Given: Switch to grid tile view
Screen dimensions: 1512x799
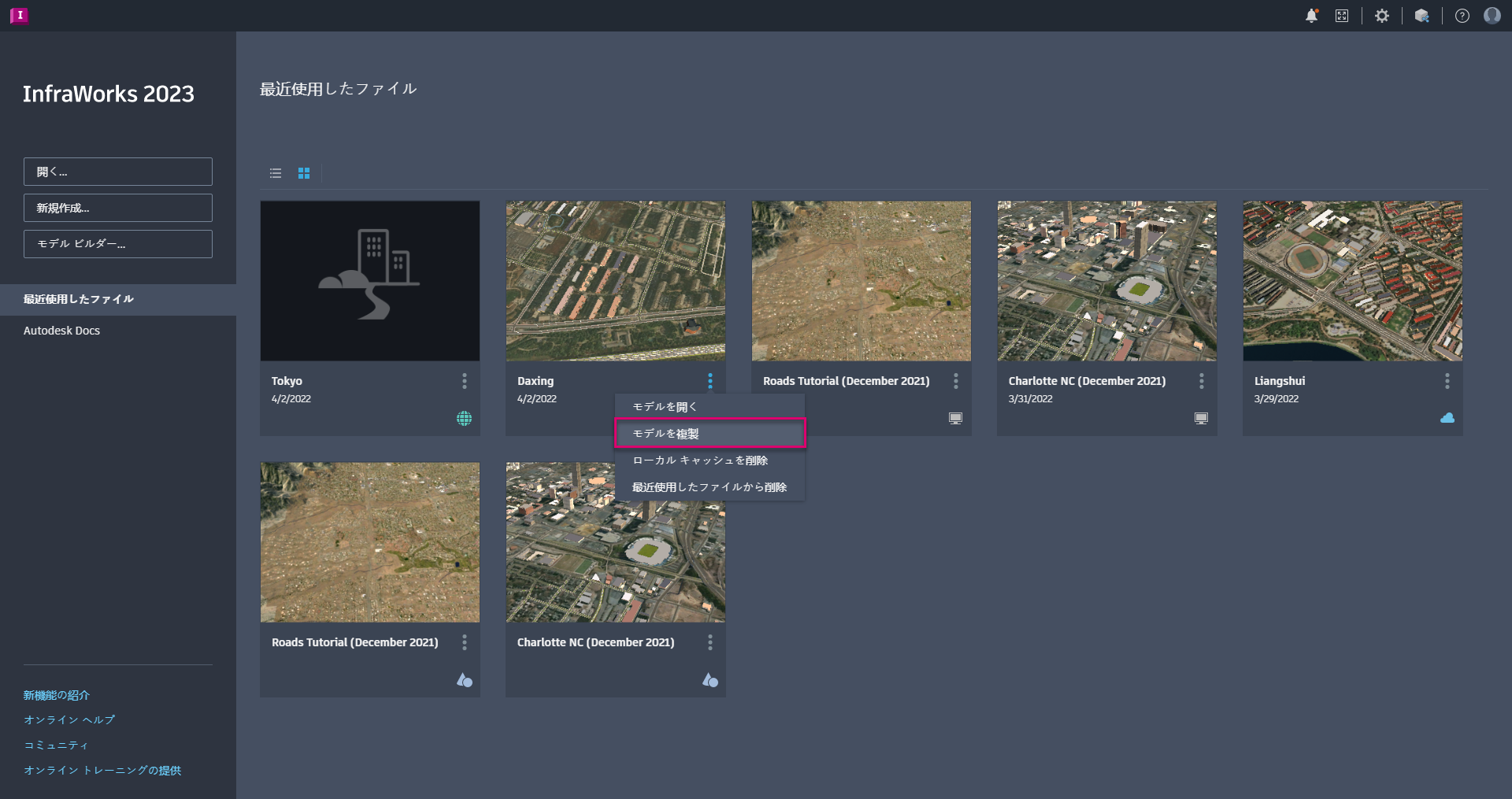Looking at the screenshot, I should (304, 173).
